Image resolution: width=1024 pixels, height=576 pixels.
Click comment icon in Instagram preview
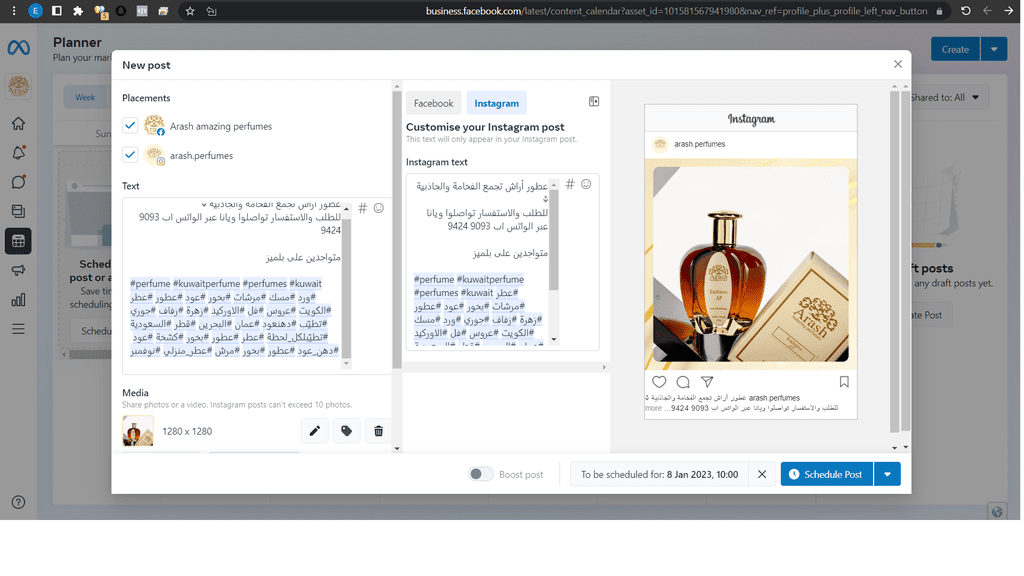point(683,382)
